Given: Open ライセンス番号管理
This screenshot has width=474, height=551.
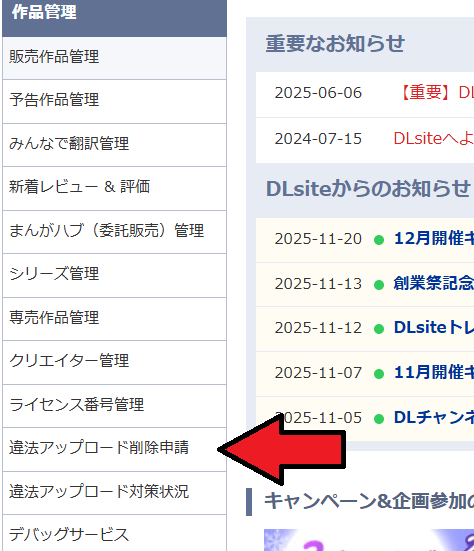Looking at the screenshot, I should [114, 406].
